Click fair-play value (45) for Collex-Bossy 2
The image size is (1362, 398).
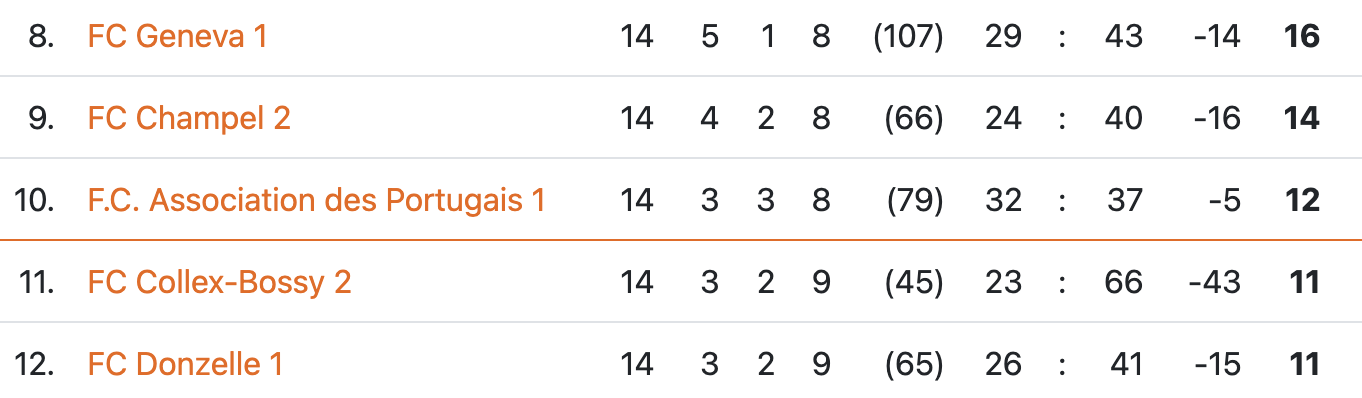point(914,282)
